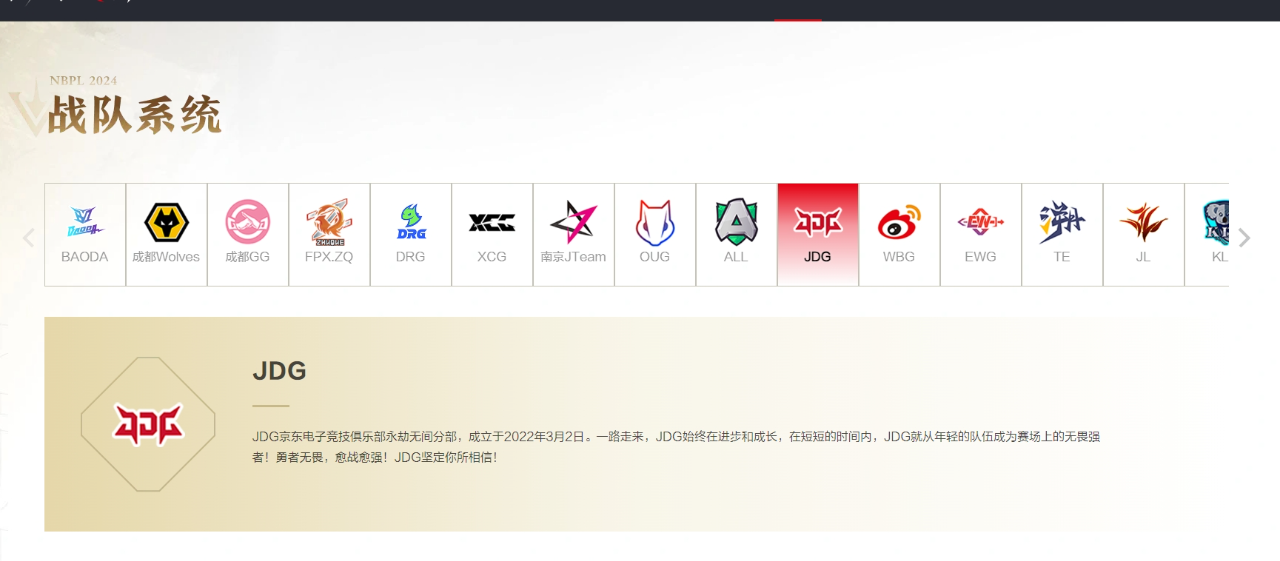Viewport: 1280px width, 561px height.
Task: Show previous teams with left arrow
Action: [28, 237]
